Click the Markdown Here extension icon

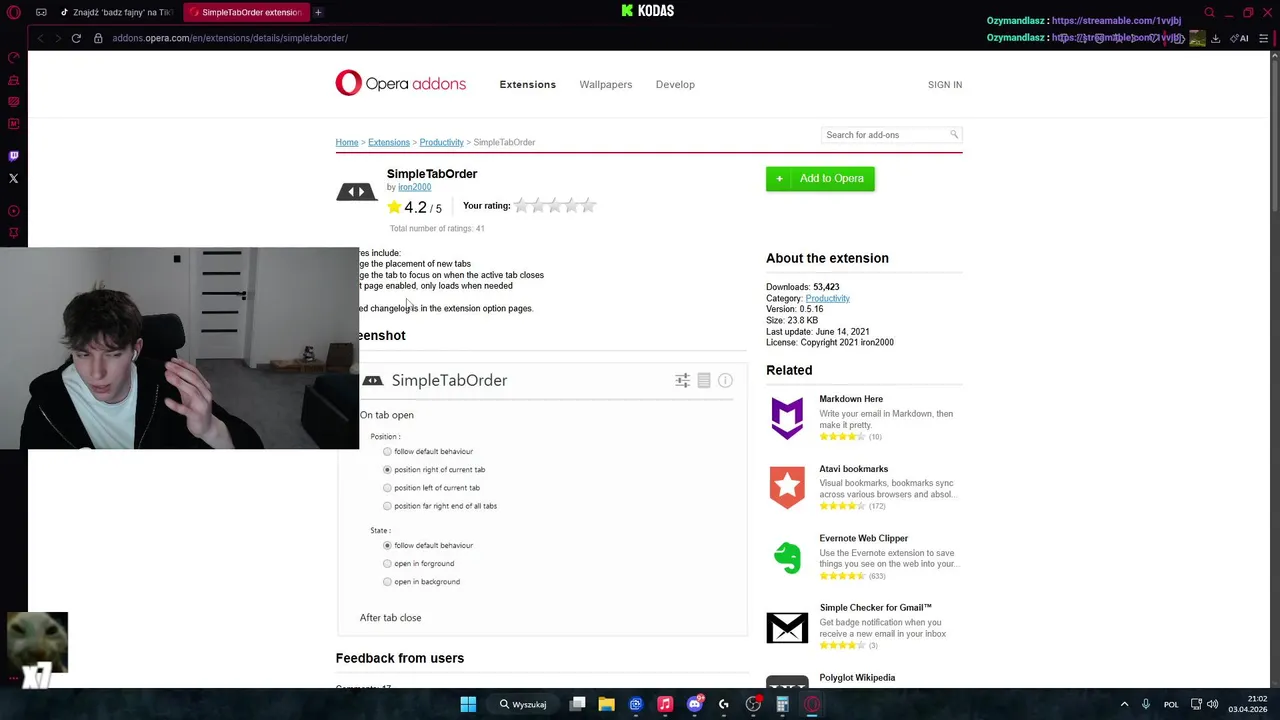787,418
